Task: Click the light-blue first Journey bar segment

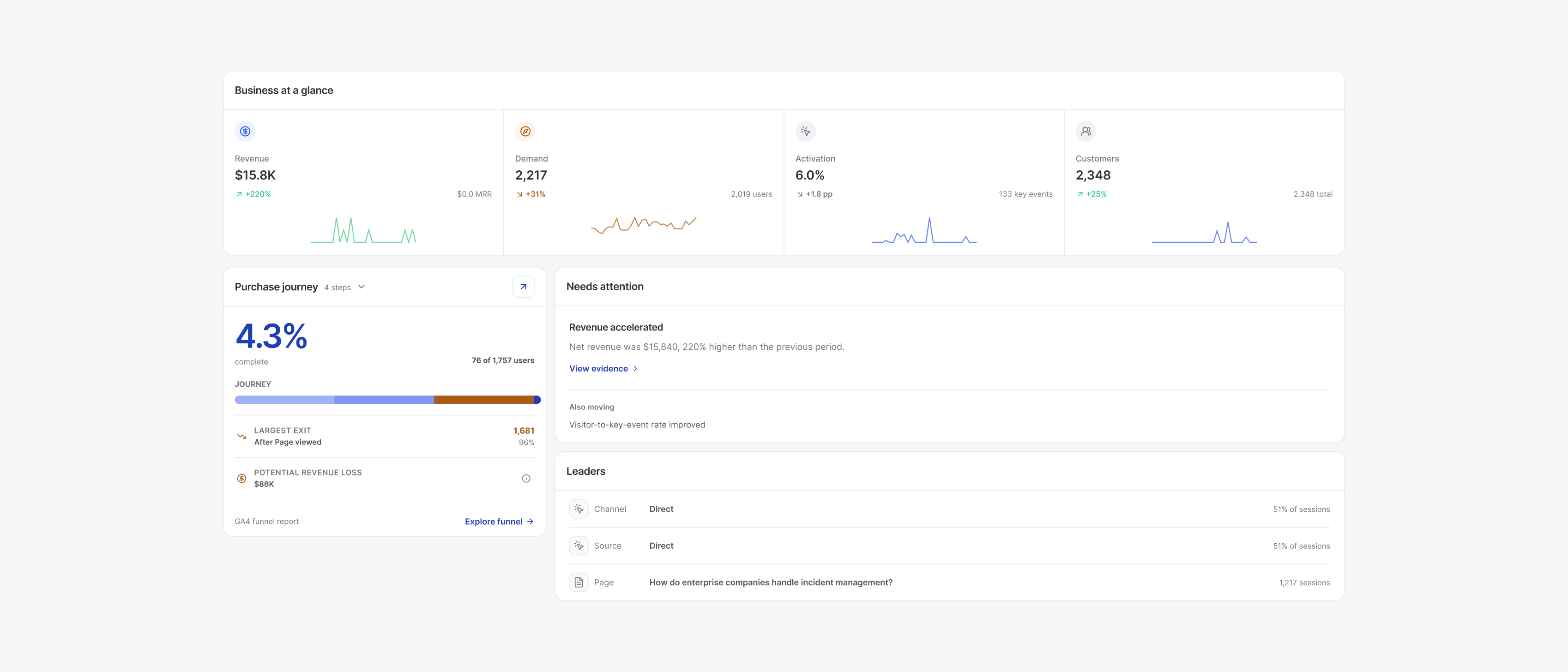Action: (285, 400)
